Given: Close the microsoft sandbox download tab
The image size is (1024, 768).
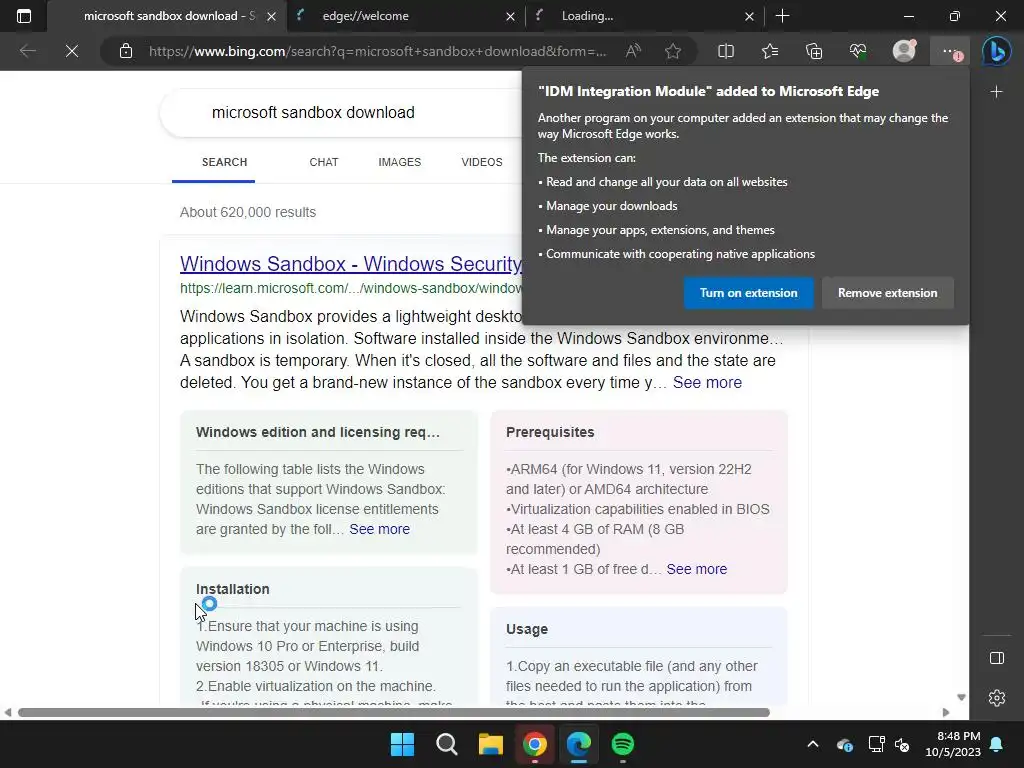Looking at the screenshot, I should tap(272, 16).
